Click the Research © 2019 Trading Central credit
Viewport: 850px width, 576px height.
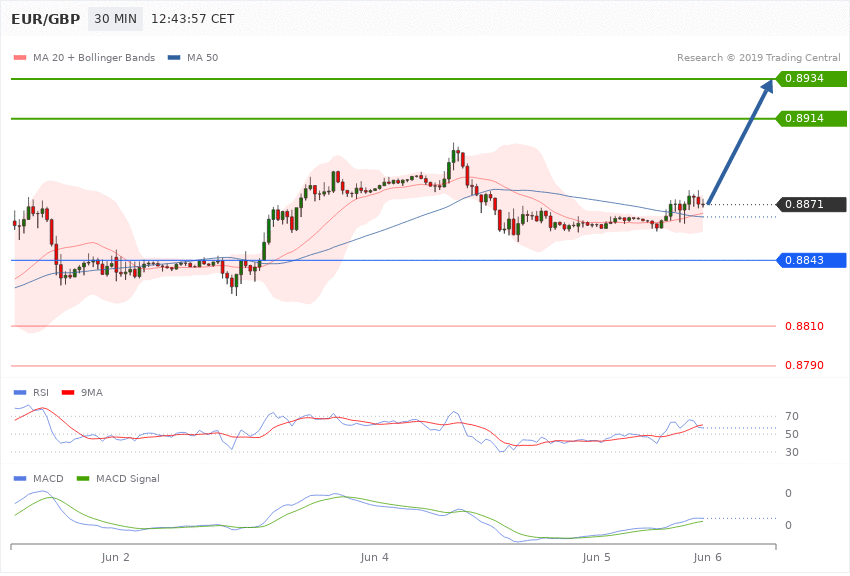(x=758, y=57)
